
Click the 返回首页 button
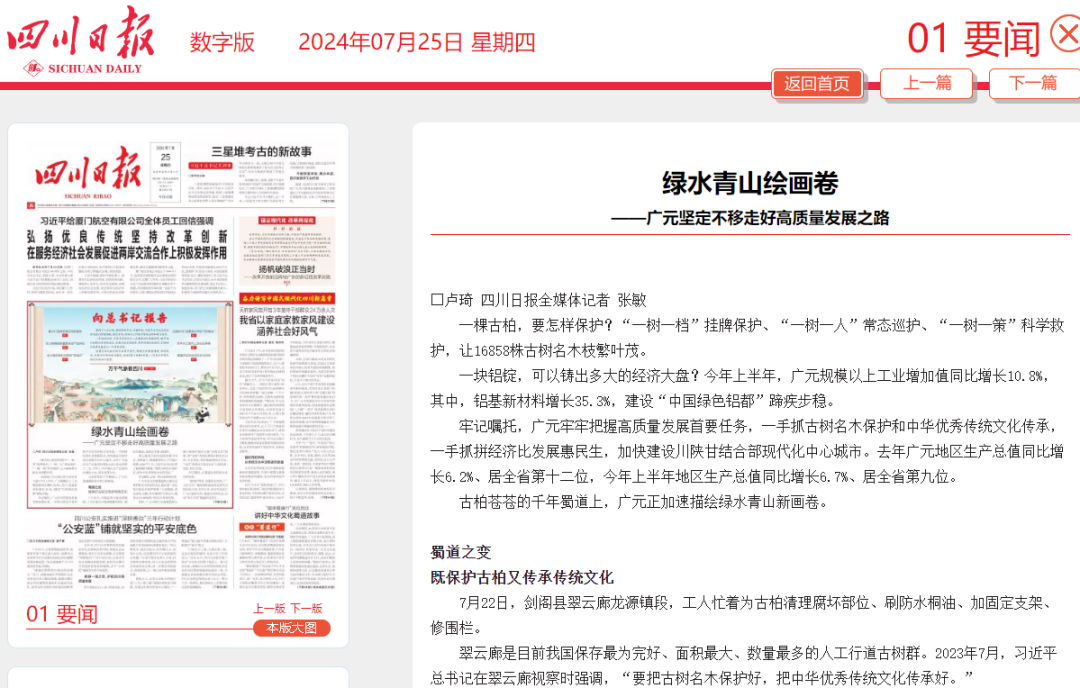pyautogui.click(x=817, y=84)
